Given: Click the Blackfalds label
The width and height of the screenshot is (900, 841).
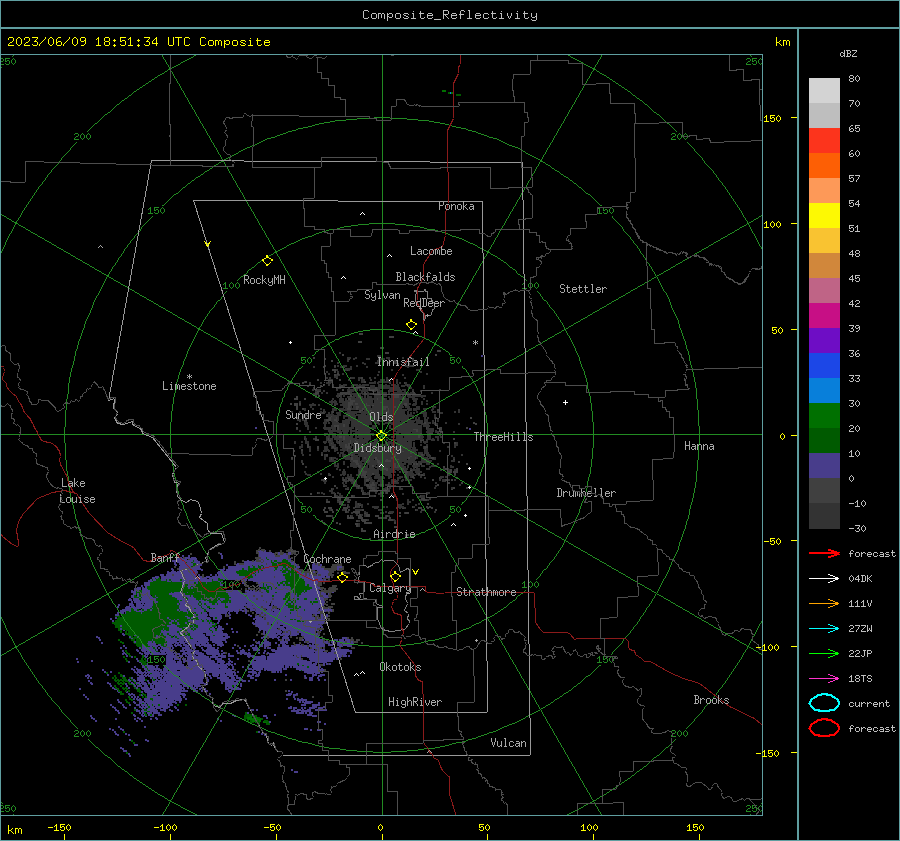Looking at the screenshot, I should click(x=425, y=277).
